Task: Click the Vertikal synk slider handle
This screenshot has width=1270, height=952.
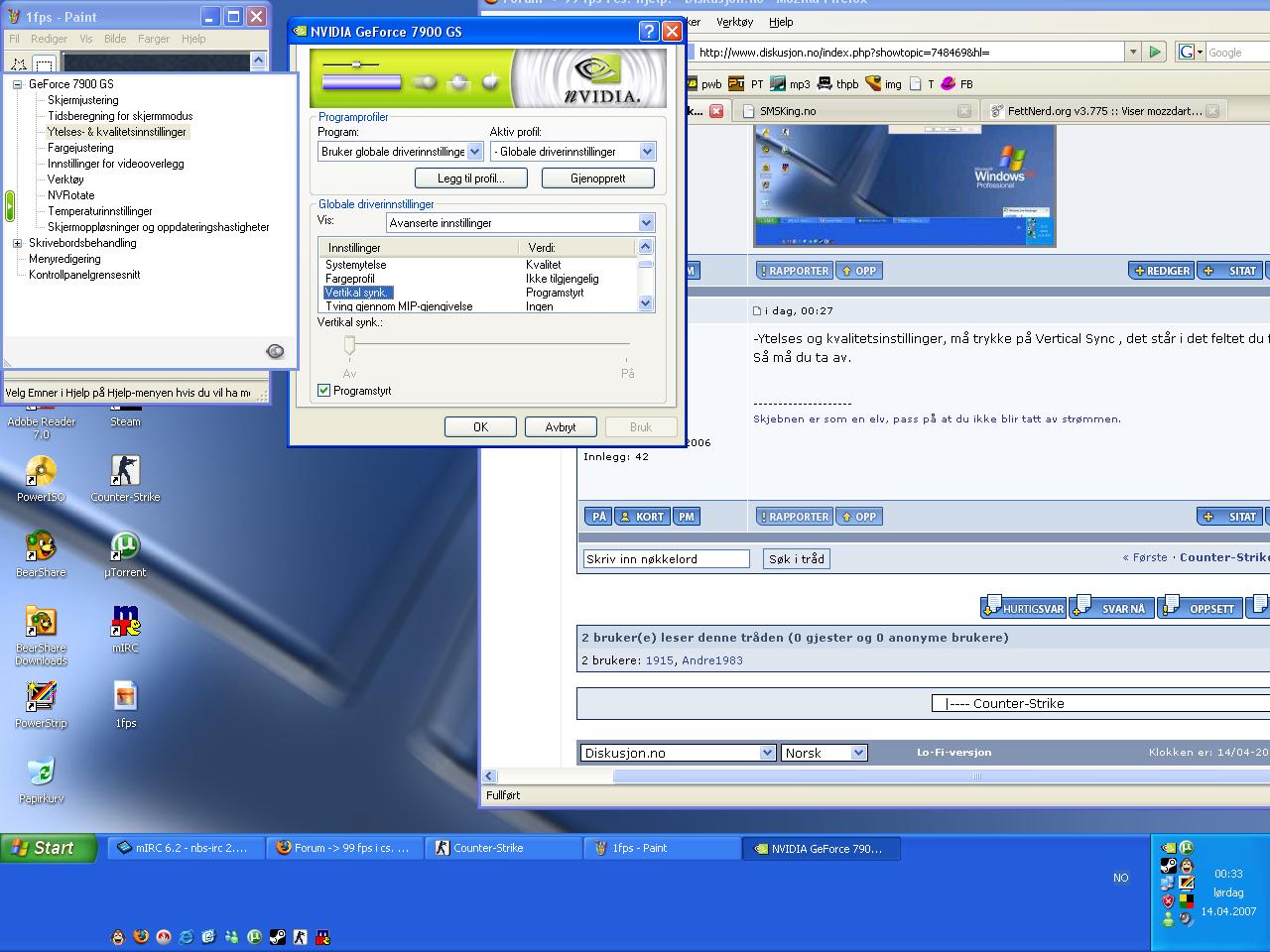Action: [x=349, y=345]
